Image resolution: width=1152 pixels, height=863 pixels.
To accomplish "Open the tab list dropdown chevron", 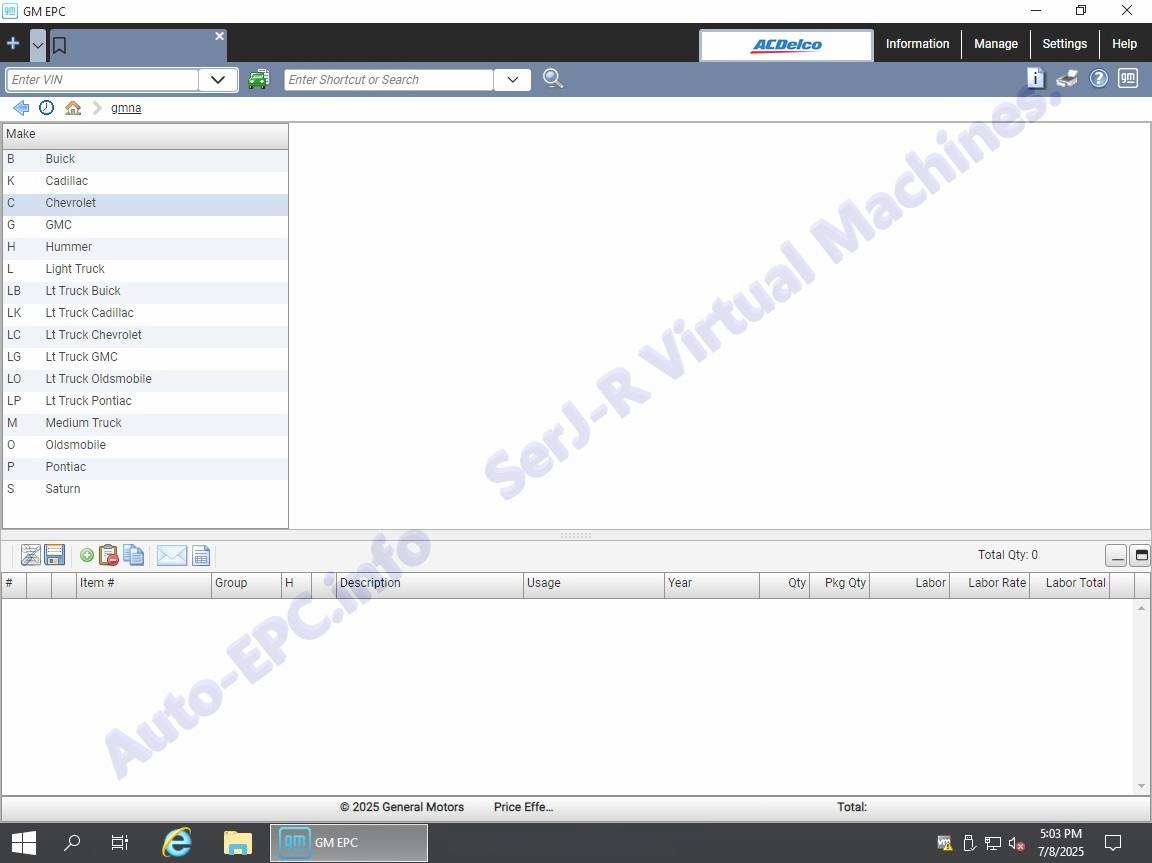I will pos(38,45).
